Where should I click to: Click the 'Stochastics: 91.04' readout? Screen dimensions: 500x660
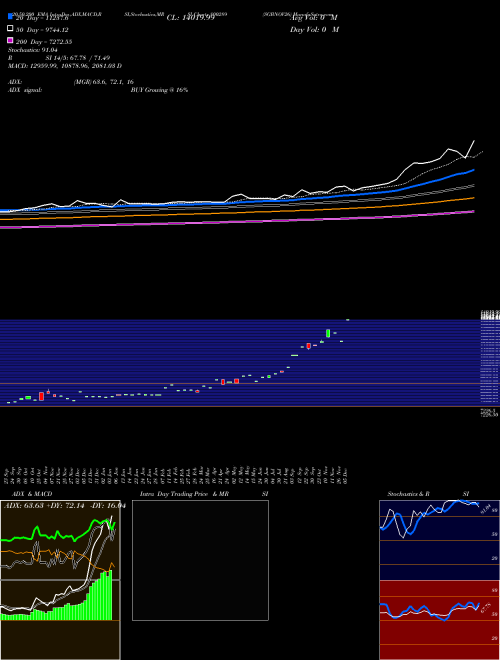click(x=33, y=50)
